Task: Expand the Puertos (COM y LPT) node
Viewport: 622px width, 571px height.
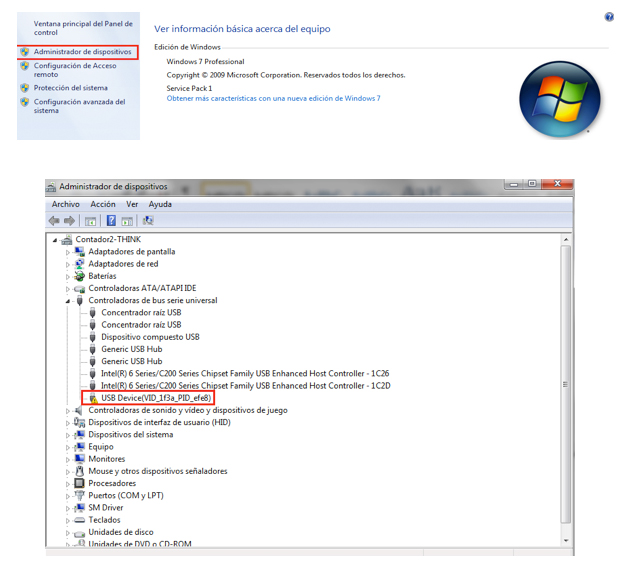Action: (68, 495)
